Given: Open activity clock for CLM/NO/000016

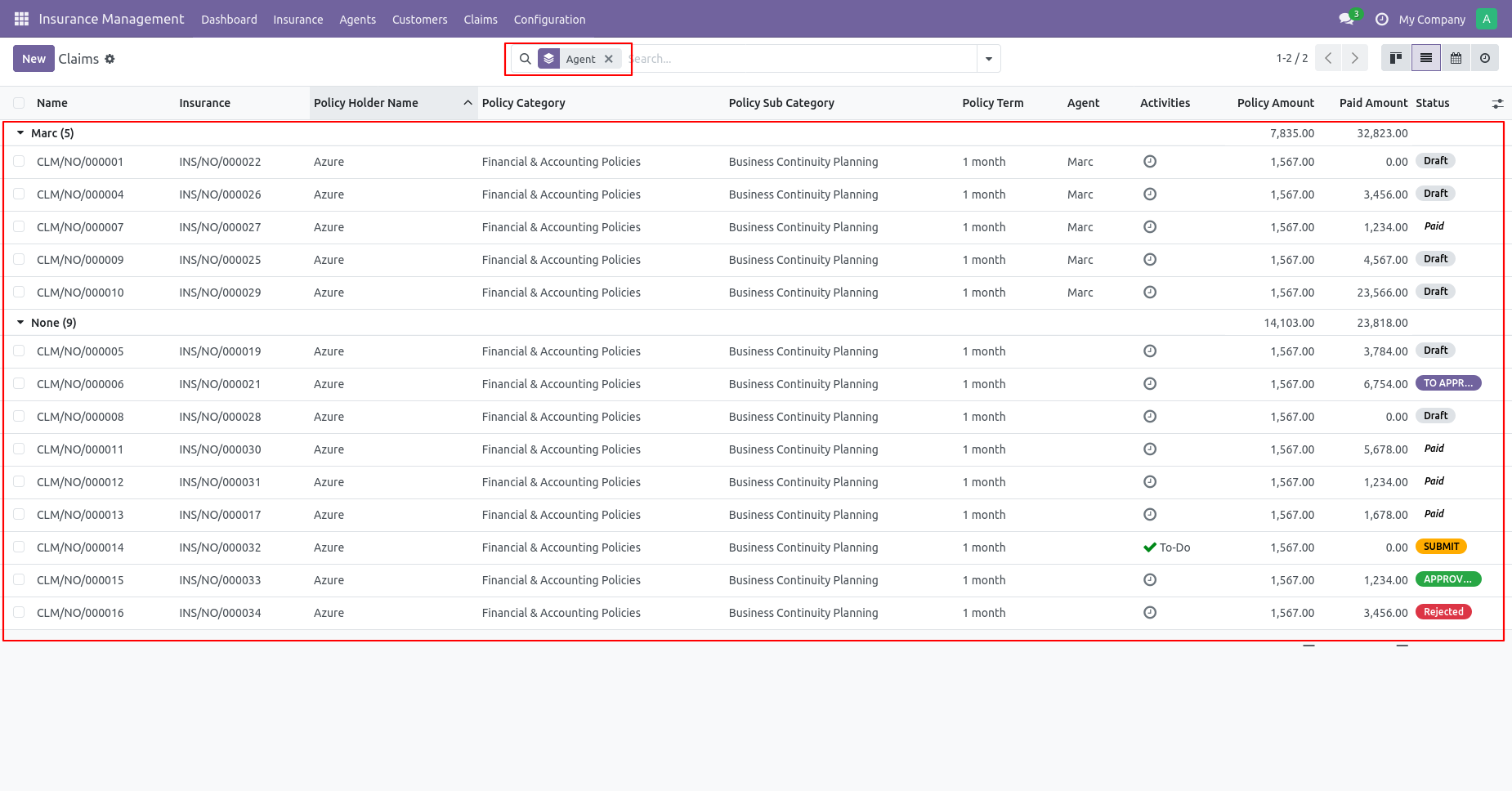Looking at the screenshot, I should [x=1150, y=613].
